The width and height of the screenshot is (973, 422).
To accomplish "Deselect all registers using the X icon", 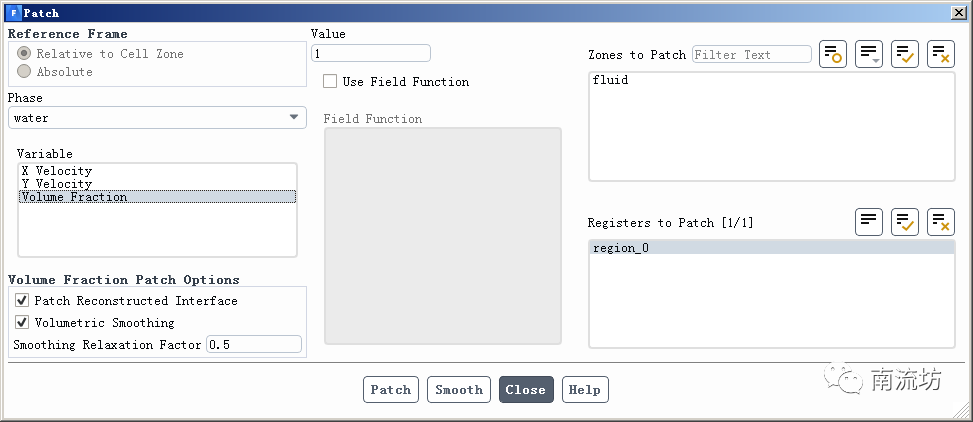I will tap(940, 222).
